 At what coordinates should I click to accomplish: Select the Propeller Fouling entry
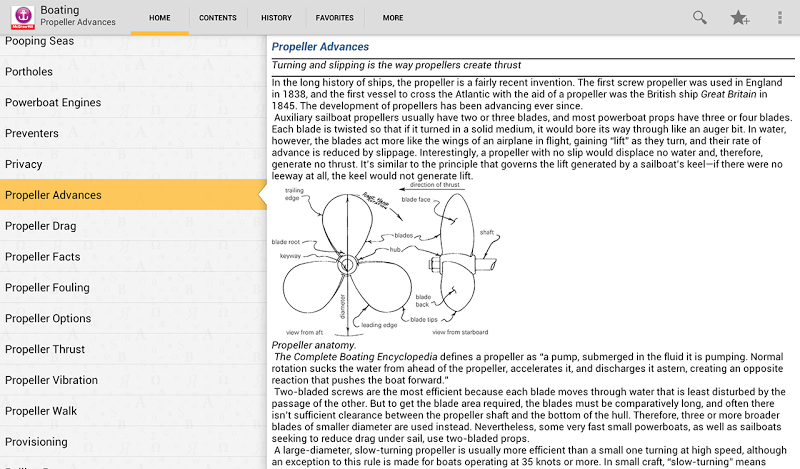click(x=133, y=288)
